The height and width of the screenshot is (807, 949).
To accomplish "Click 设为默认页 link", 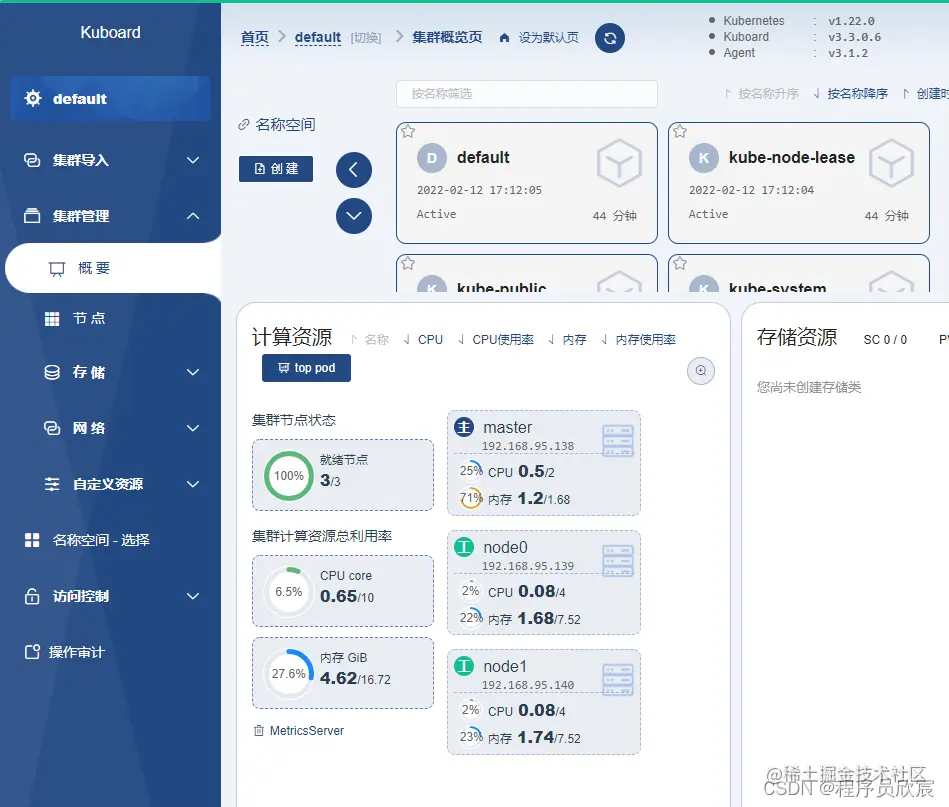I will [548, 38].
